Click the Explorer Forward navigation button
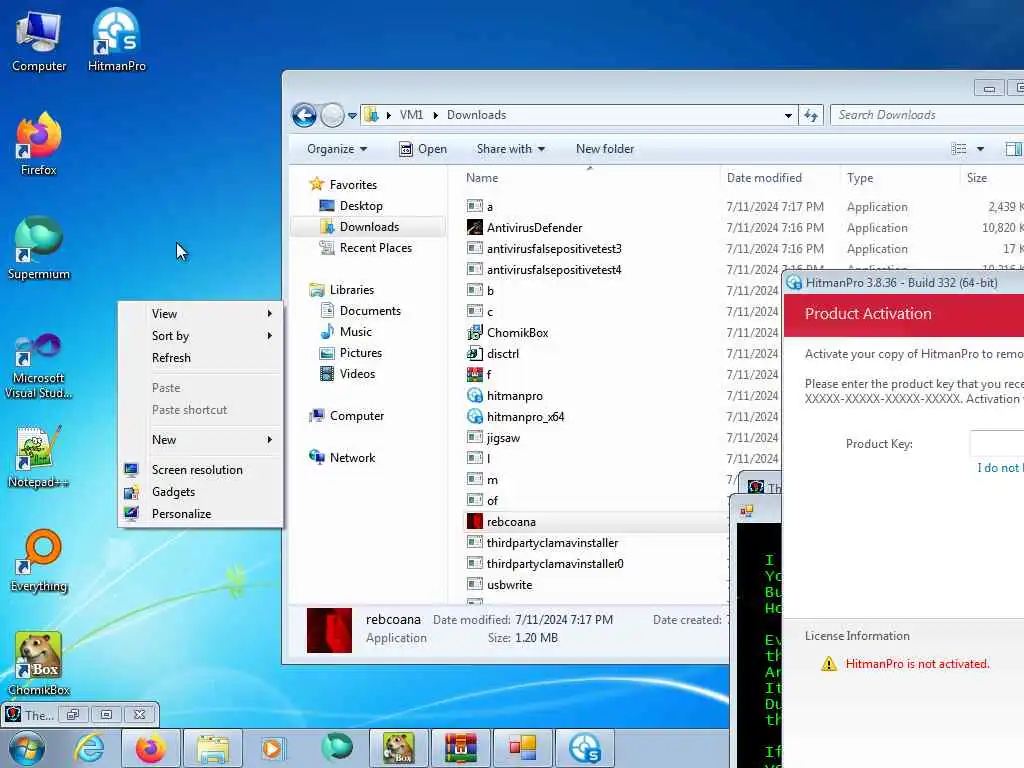Viewport: 1024px width, 768px height. click(x=332, y=115)
